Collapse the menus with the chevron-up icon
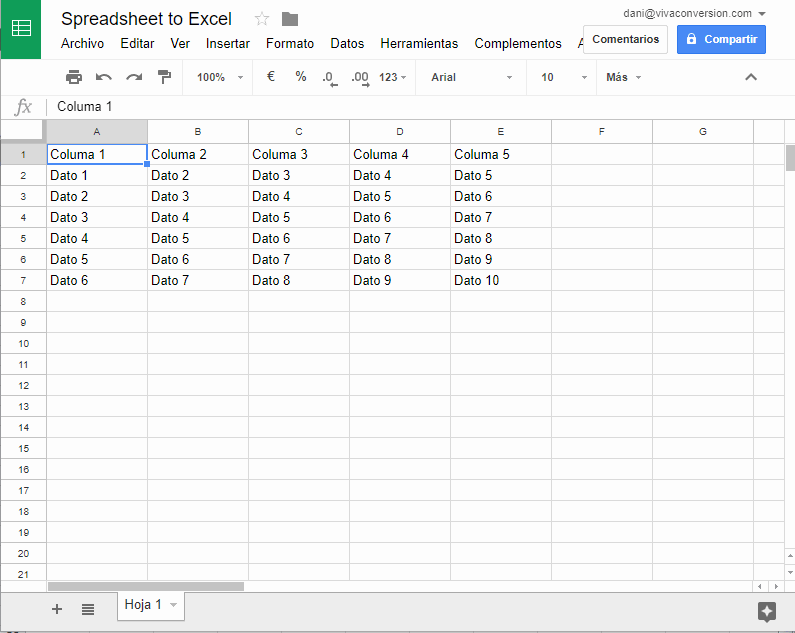Image resolution: width=795 pixels, height=633 pixels. point(750,77)
